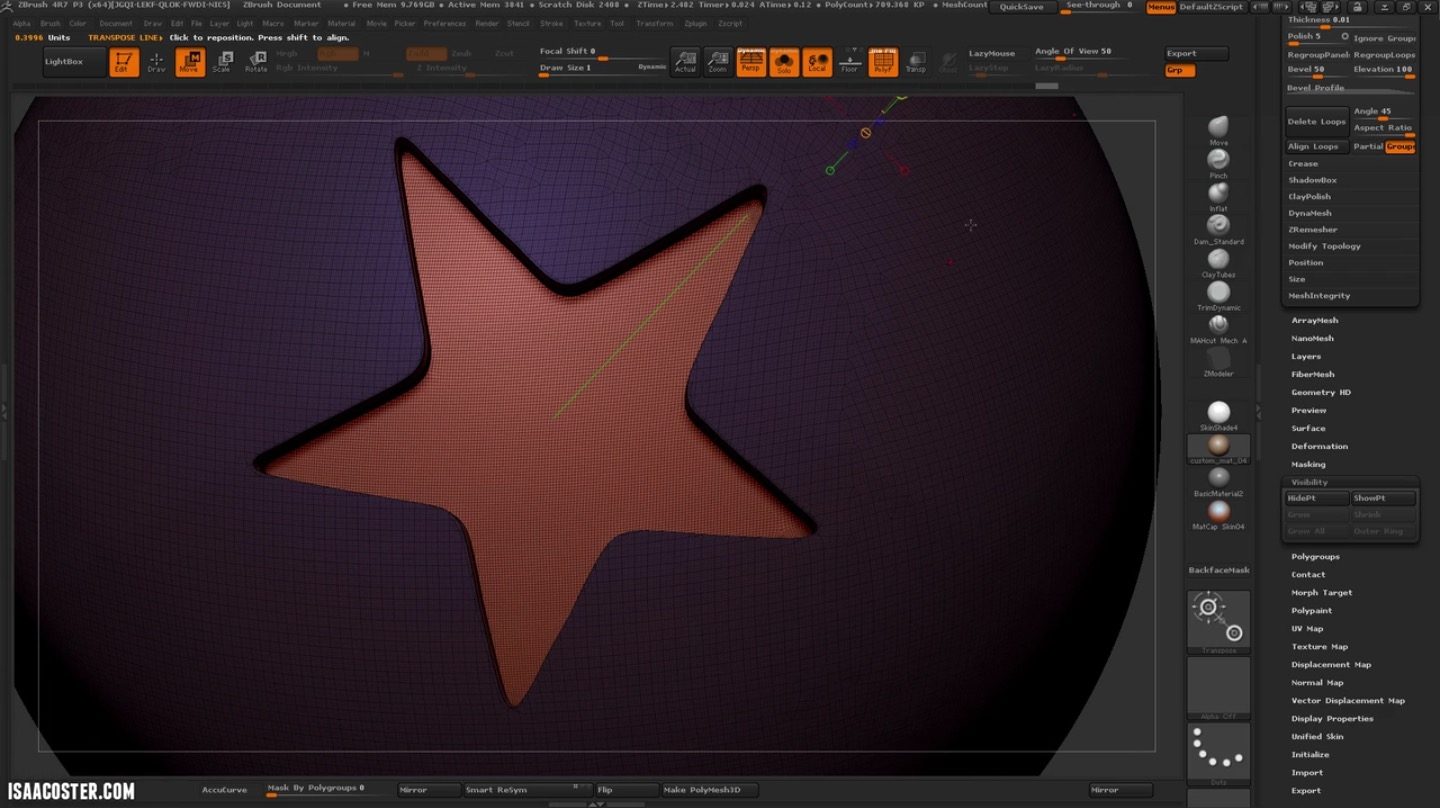Select the Draw mode icon

(x=156, y=62)
